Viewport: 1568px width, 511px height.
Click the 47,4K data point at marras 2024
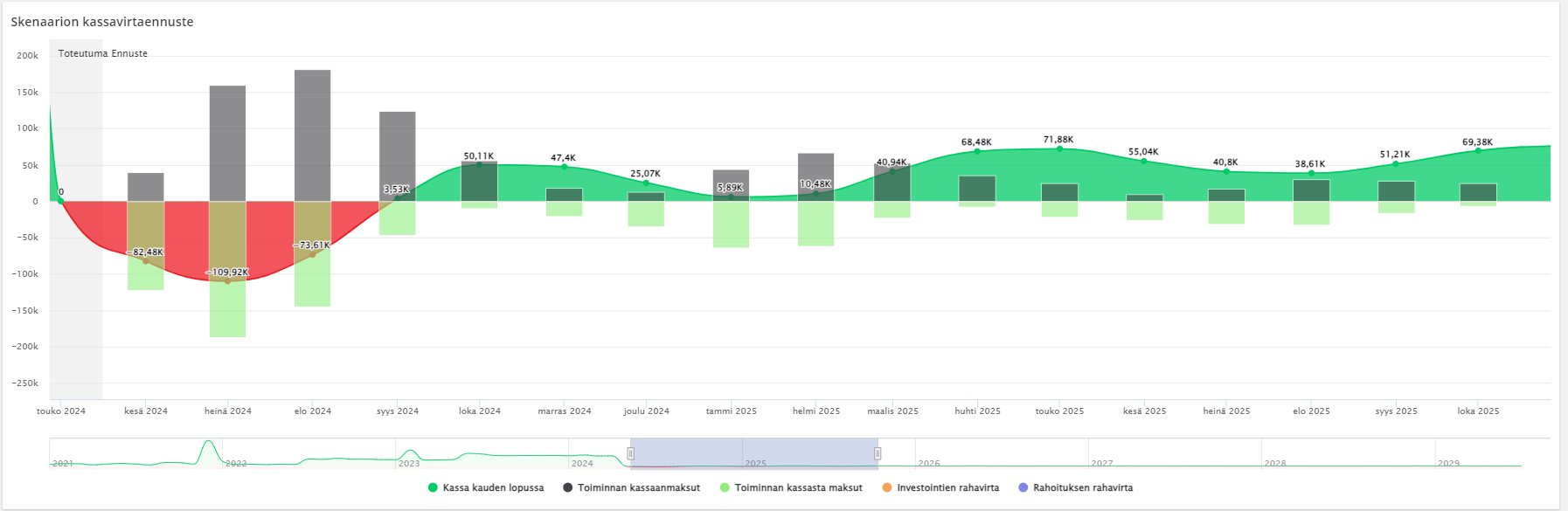pyautogui.click(x=564, y=167)
